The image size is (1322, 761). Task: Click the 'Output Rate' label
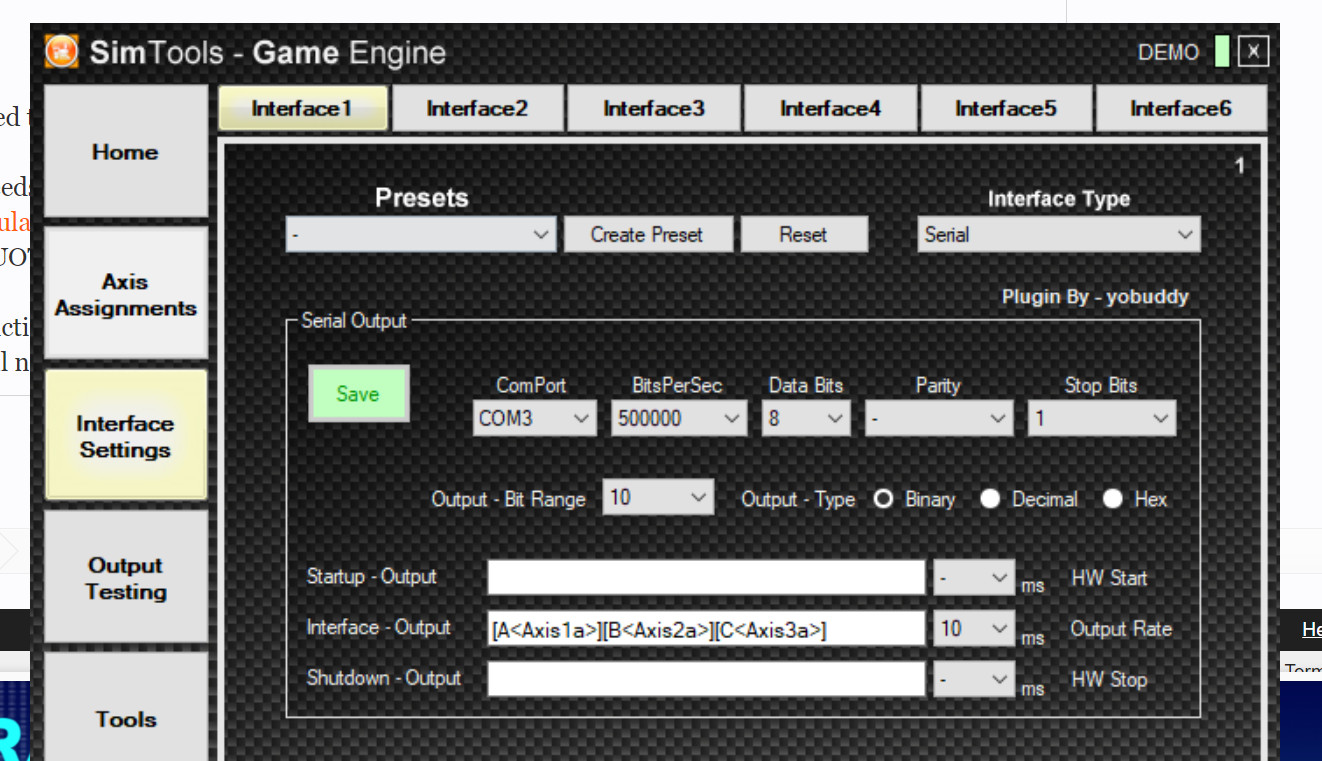pos(1121,629)
